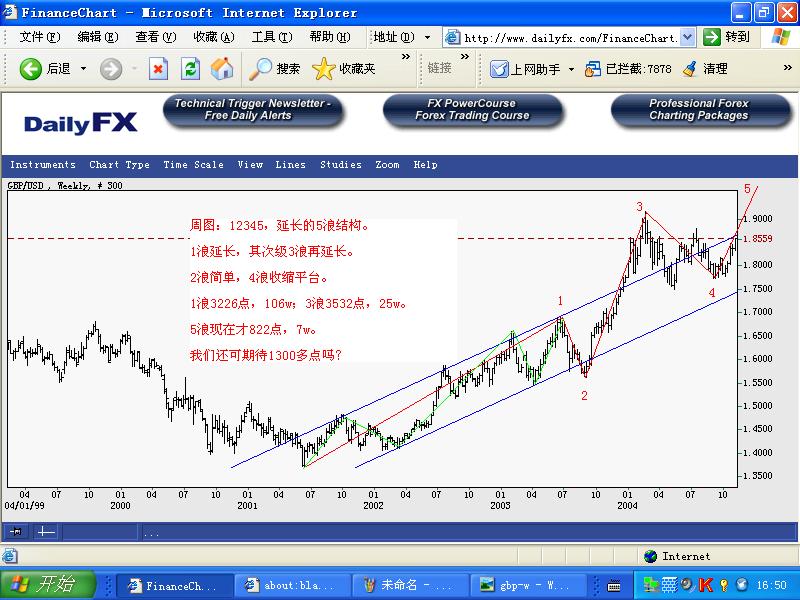Open the chart Zoom menu
This screenshot has height=600, width=800.
tap(387, 165)
